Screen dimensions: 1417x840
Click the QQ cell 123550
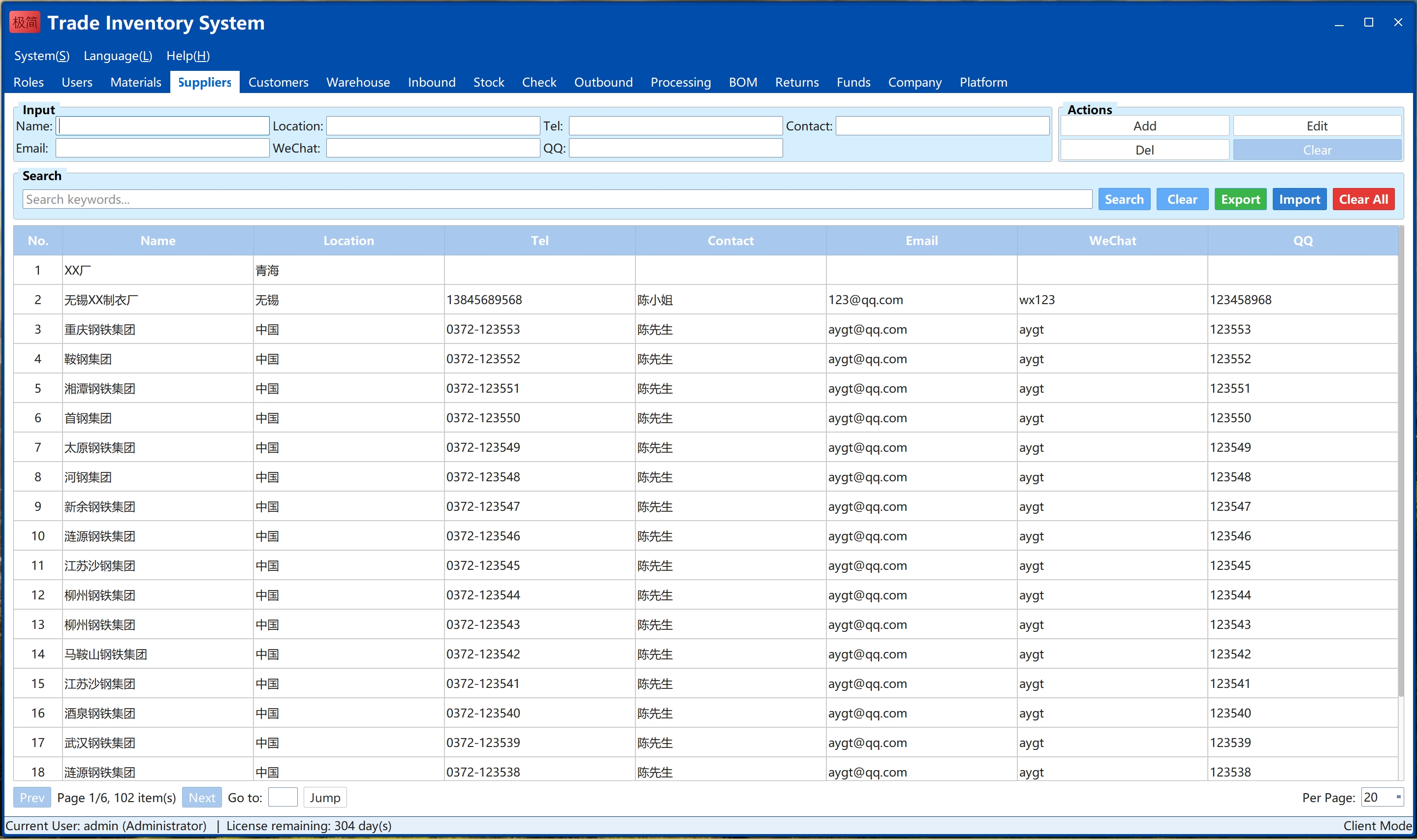point(1303,418)
